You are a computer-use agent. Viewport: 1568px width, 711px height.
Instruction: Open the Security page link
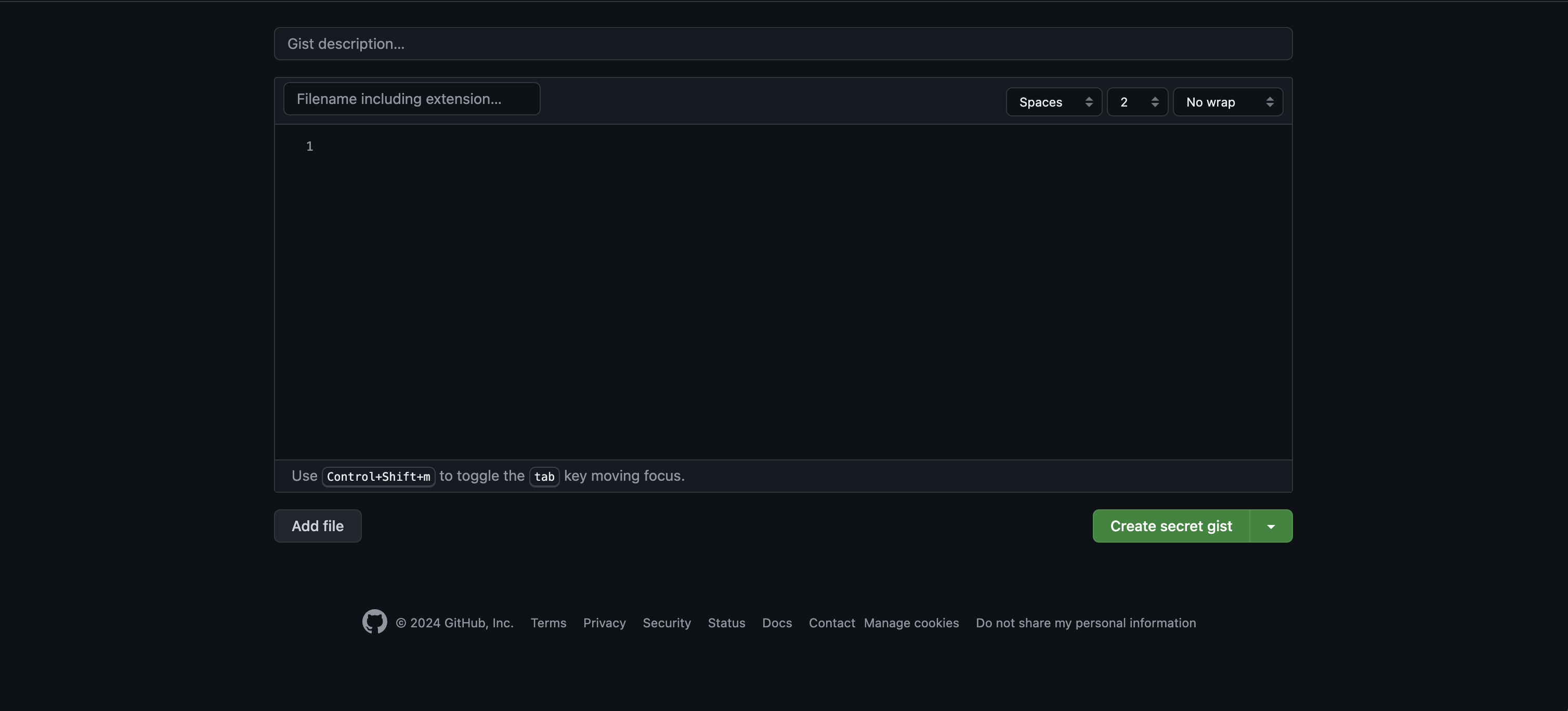pyautogui.click(x=667, y=623)
